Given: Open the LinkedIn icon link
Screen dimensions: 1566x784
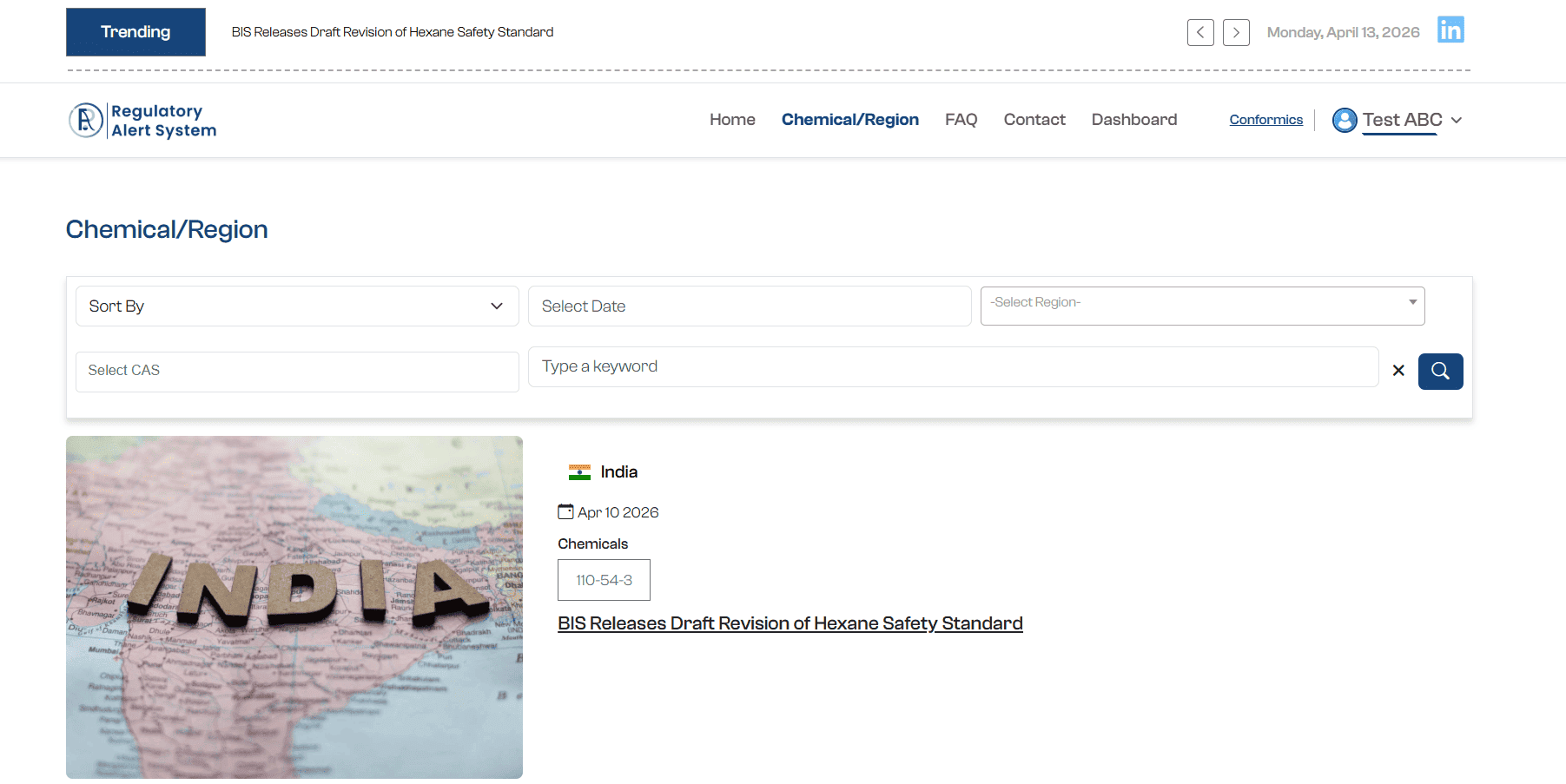Looking at the screenshot, I should [1450, 30].
